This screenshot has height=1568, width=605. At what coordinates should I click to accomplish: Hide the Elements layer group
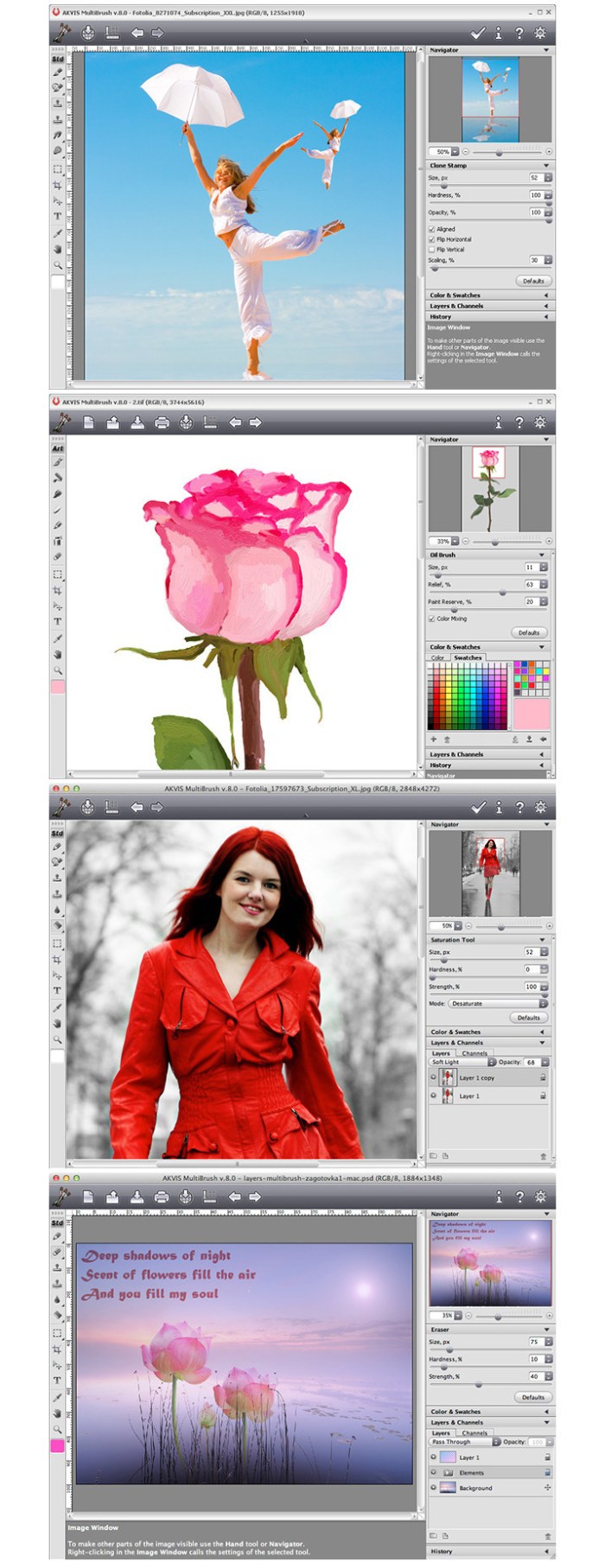pos(434,1472)
